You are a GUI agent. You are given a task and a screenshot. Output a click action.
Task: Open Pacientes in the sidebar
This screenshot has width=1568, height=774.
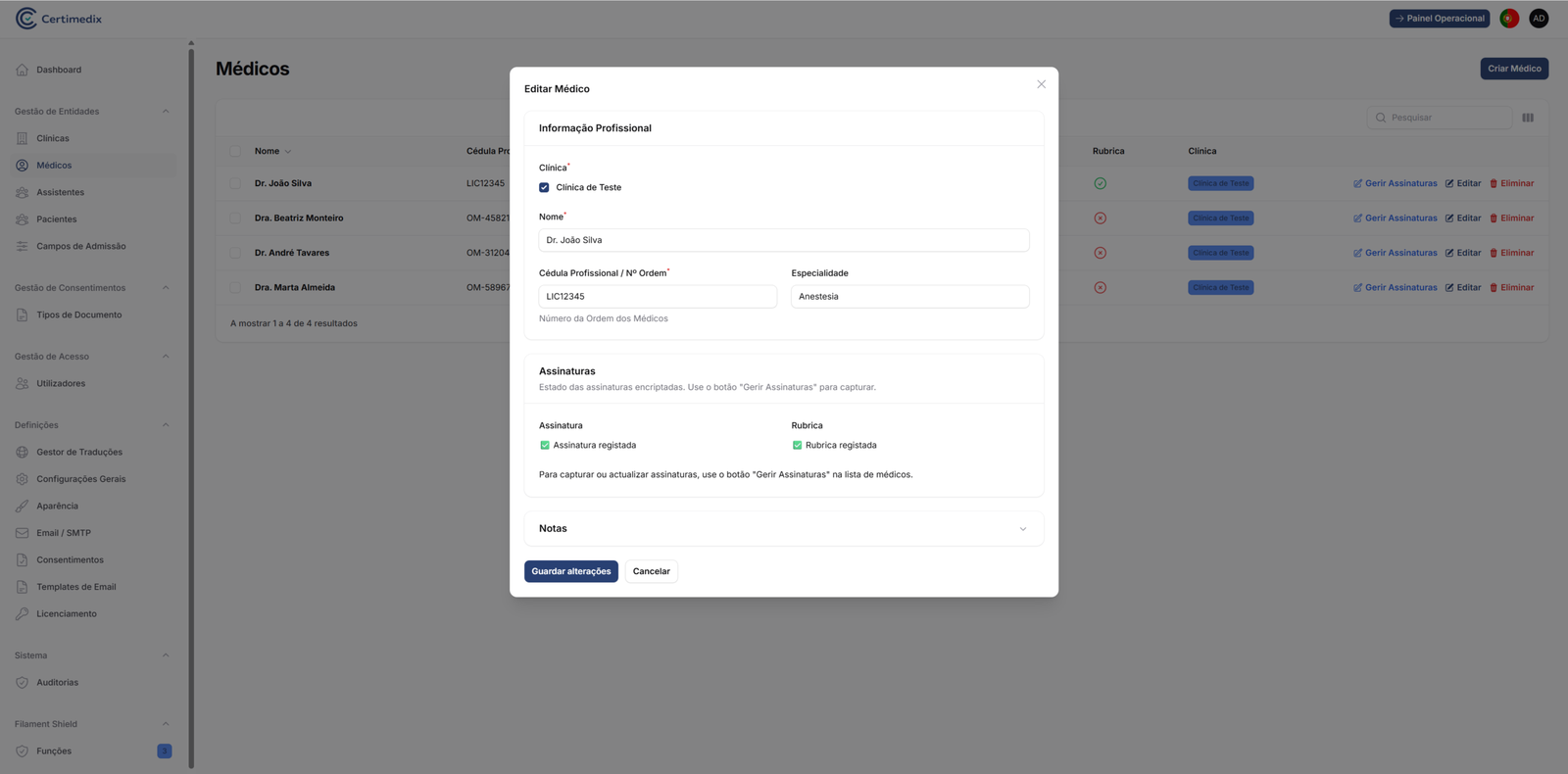[x=56, y=219]
